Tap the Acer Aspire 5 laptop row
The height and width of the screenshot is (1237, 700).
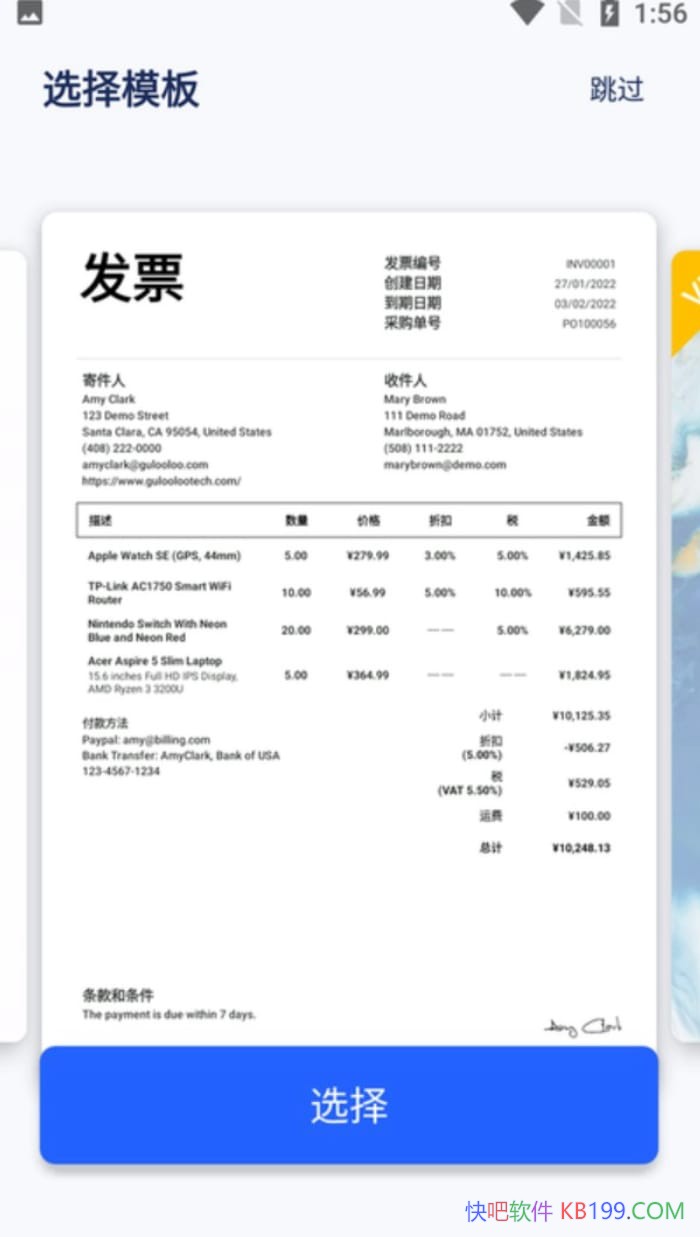click(348, 675)
